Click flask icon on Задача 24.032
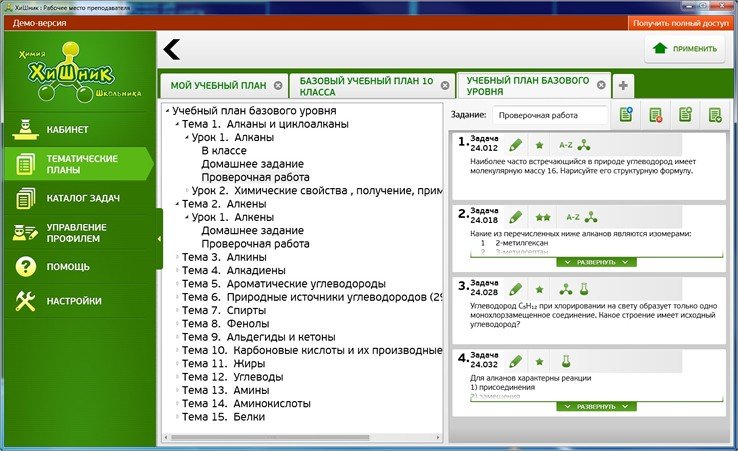Viewport: 738px width, 451px height. (x=566, y=361)
